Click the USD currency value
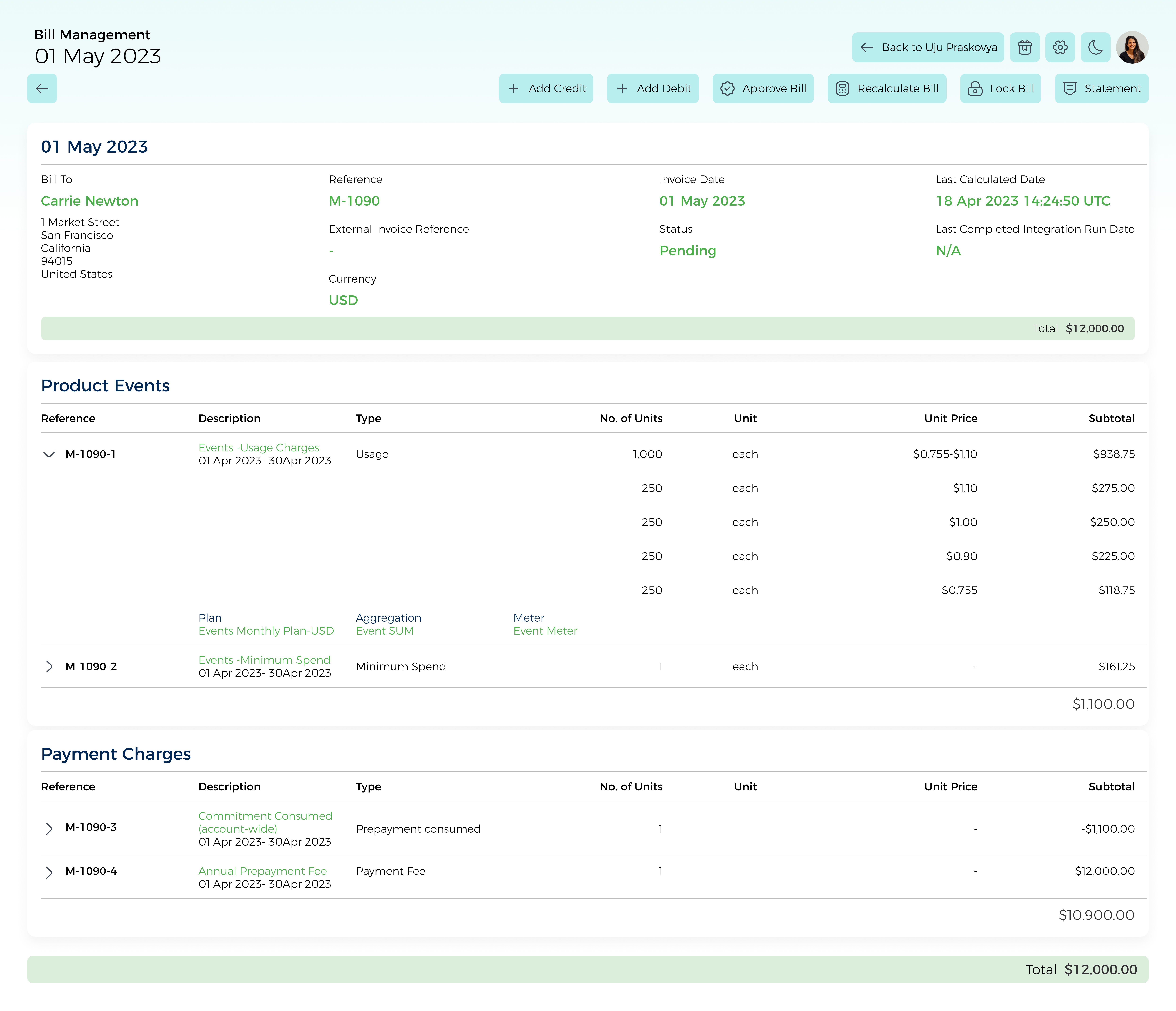This screenshot has height=1011, width=1176. pyautogui.click(x=343, y=300)
